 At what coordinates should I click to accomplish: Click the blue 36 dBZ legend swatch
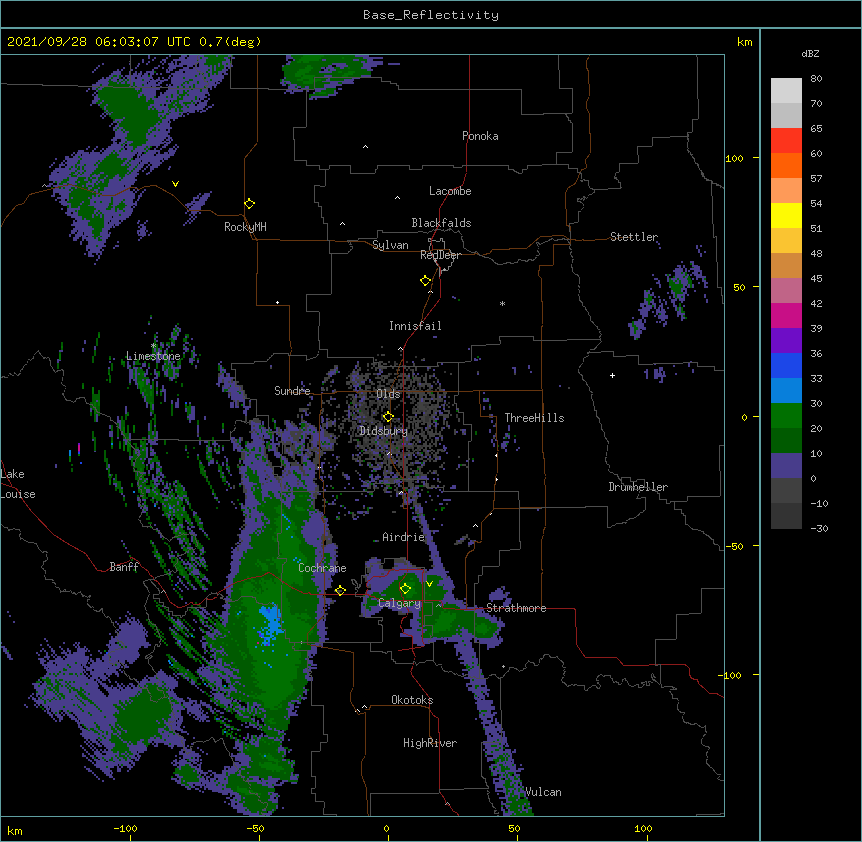coord(786,365)
